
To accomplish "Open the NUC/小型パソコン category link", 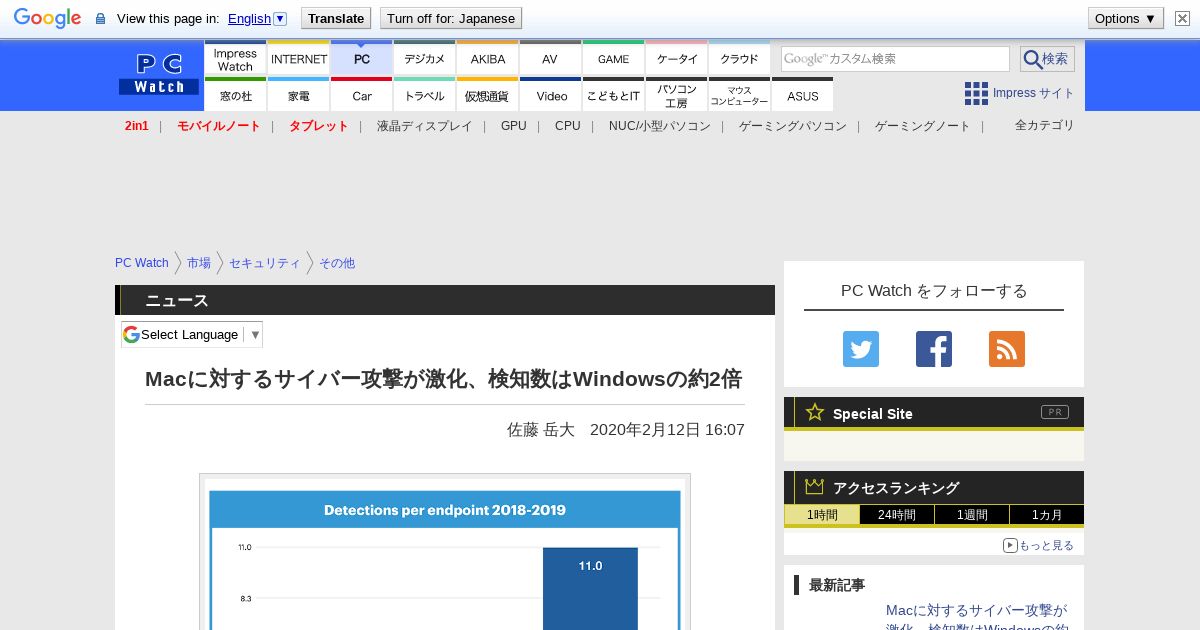I will 659,126.
